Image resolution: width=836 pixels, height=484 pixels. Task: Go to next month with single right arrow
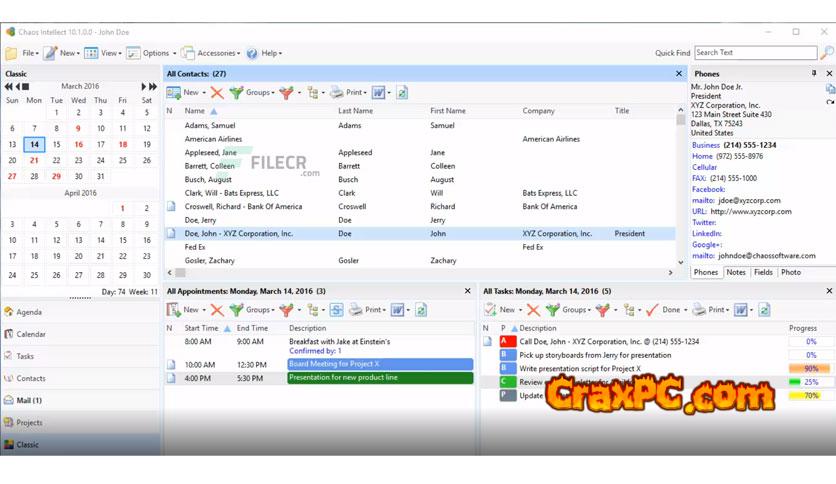click(x=143, y=86)
